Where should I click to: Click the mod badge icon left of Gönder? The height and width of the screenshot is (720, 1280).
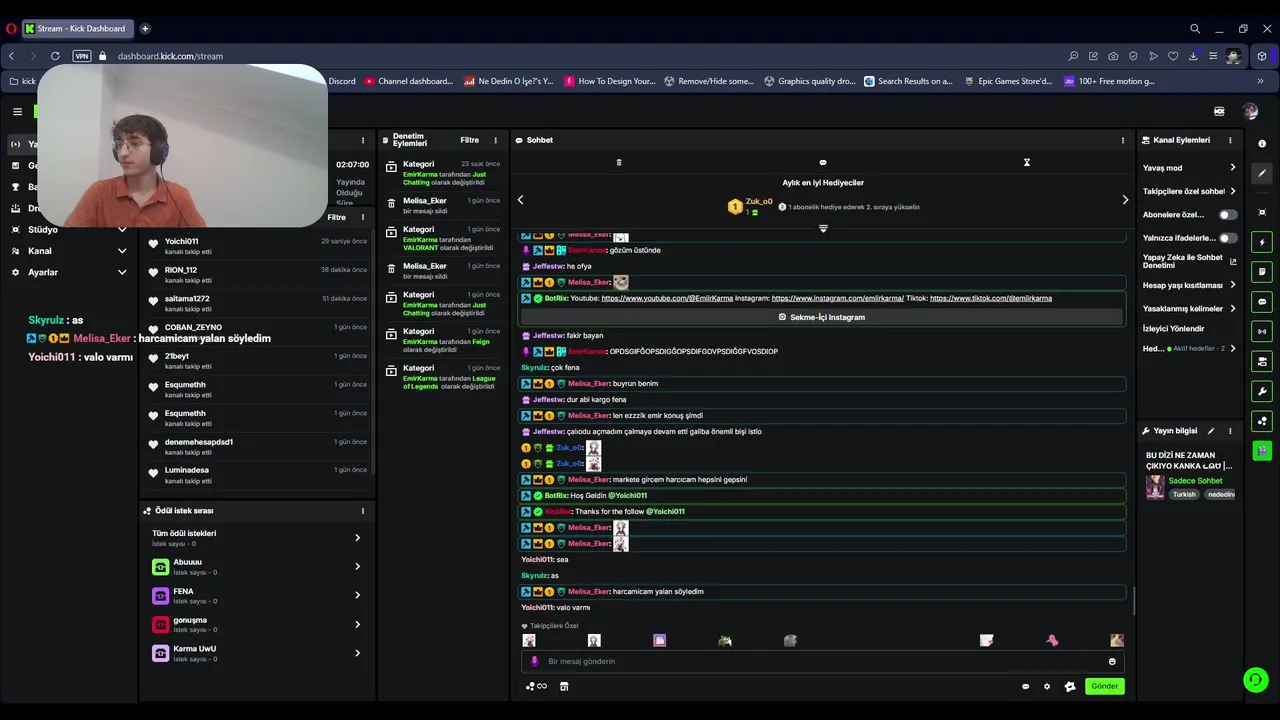click(1070, 686)
